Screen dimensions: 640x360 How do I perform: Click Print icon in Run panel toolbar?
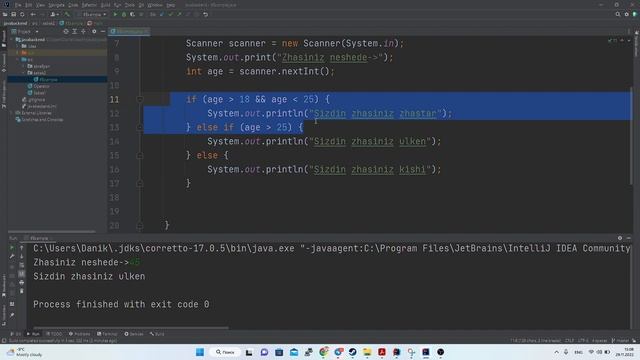[x=22, y=282]
